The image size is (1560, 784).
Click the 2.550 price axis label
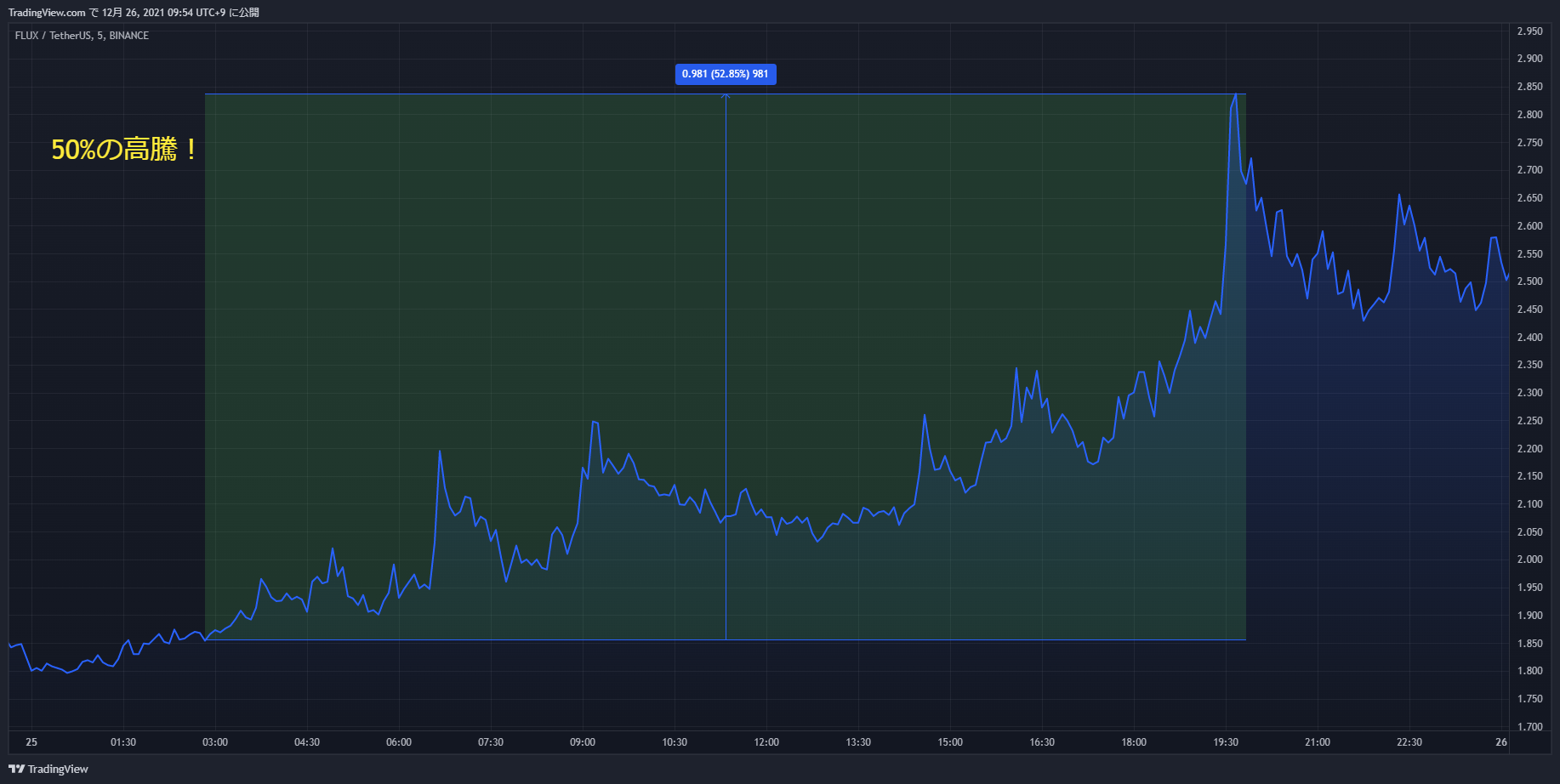click(1529, 254)
